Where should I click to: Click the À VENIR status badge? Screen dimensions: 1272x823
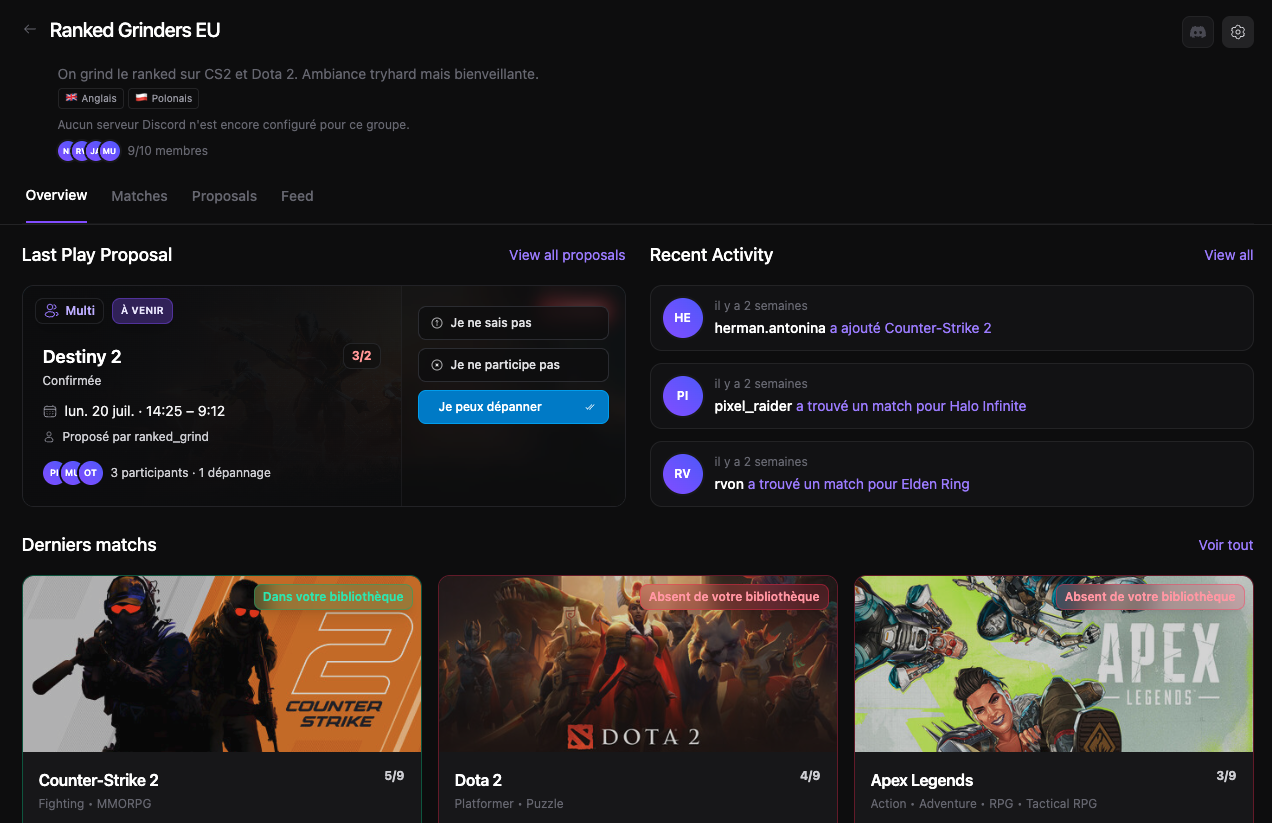[142, 311]
